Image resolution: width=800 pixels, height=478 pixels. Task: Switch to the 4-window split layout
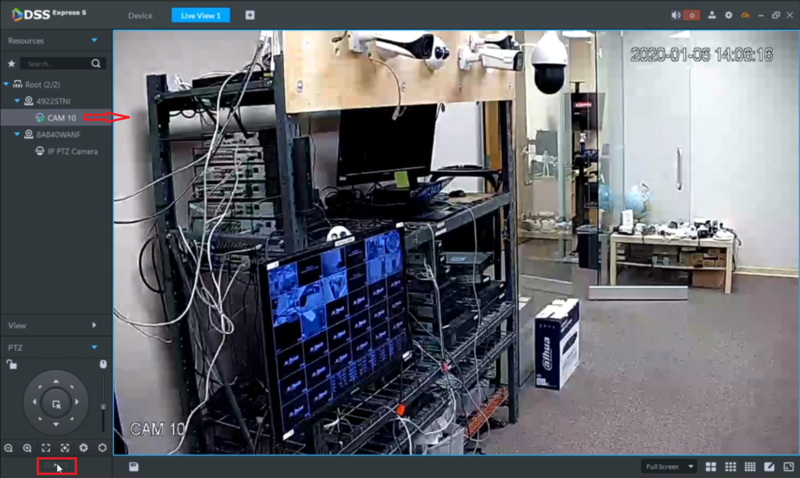[x=711, y=466]
